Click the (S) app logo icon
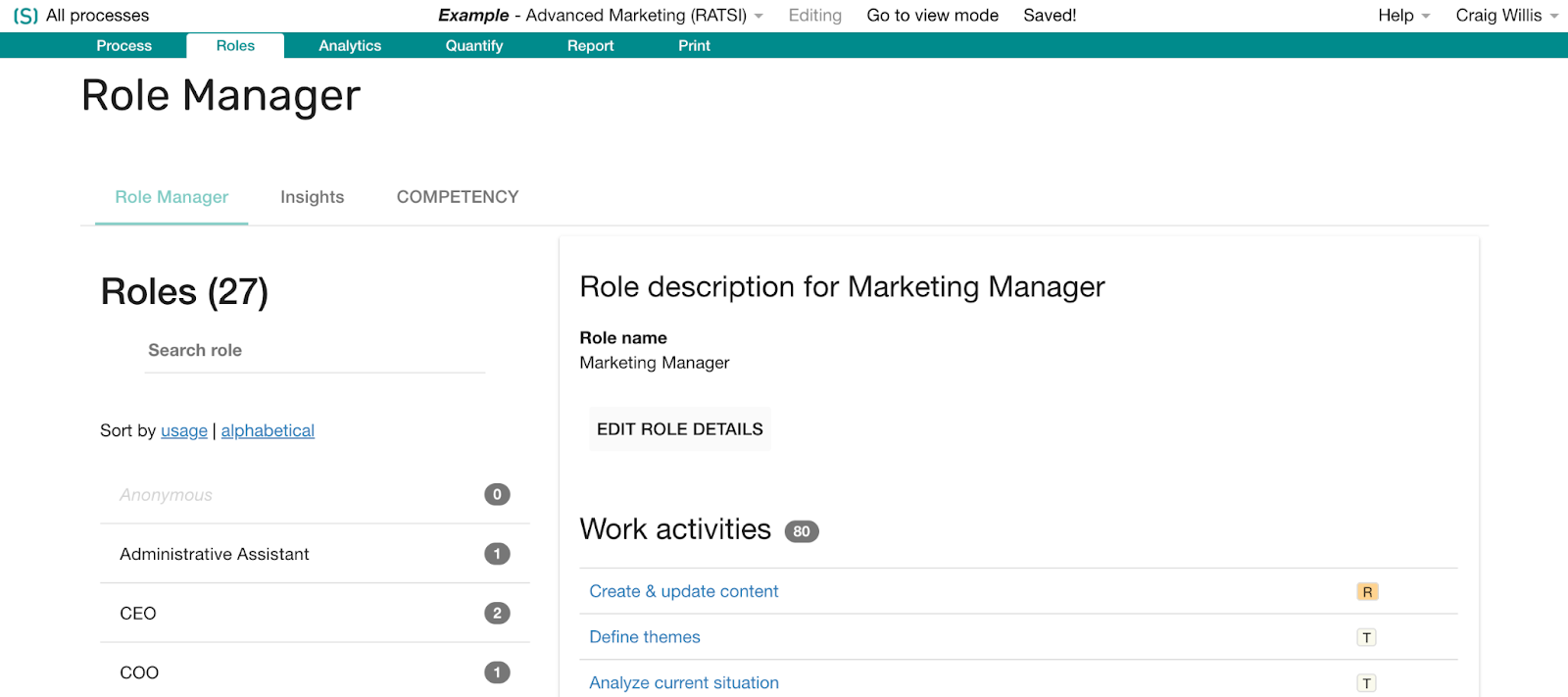 click(25, 16)
